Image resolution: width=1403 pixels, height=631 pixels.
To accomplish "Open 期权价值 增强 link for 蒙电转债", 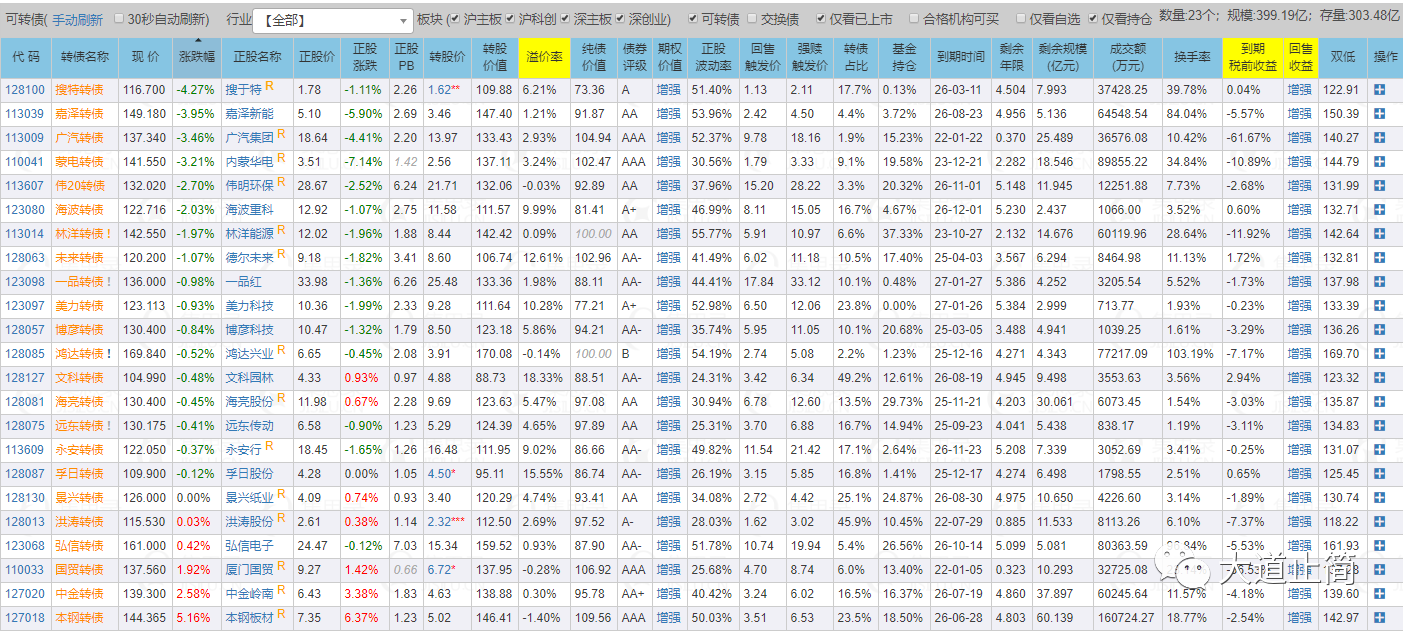I will pos(669,162).
